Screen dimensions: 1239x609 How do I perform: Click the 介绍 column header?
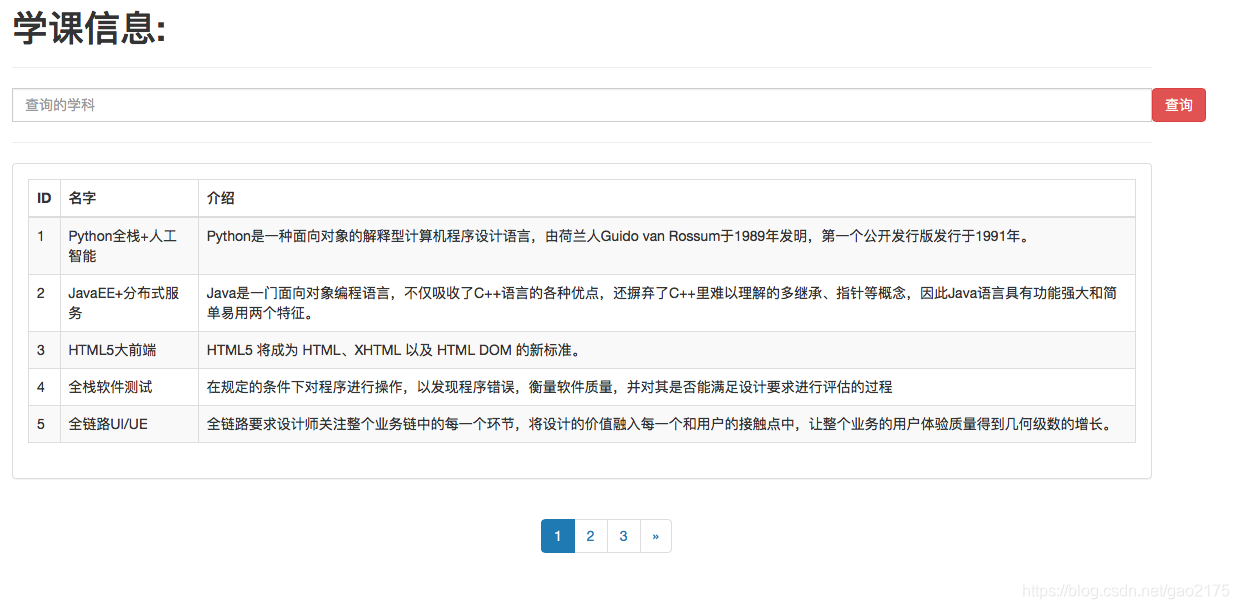tap(667, 198)
